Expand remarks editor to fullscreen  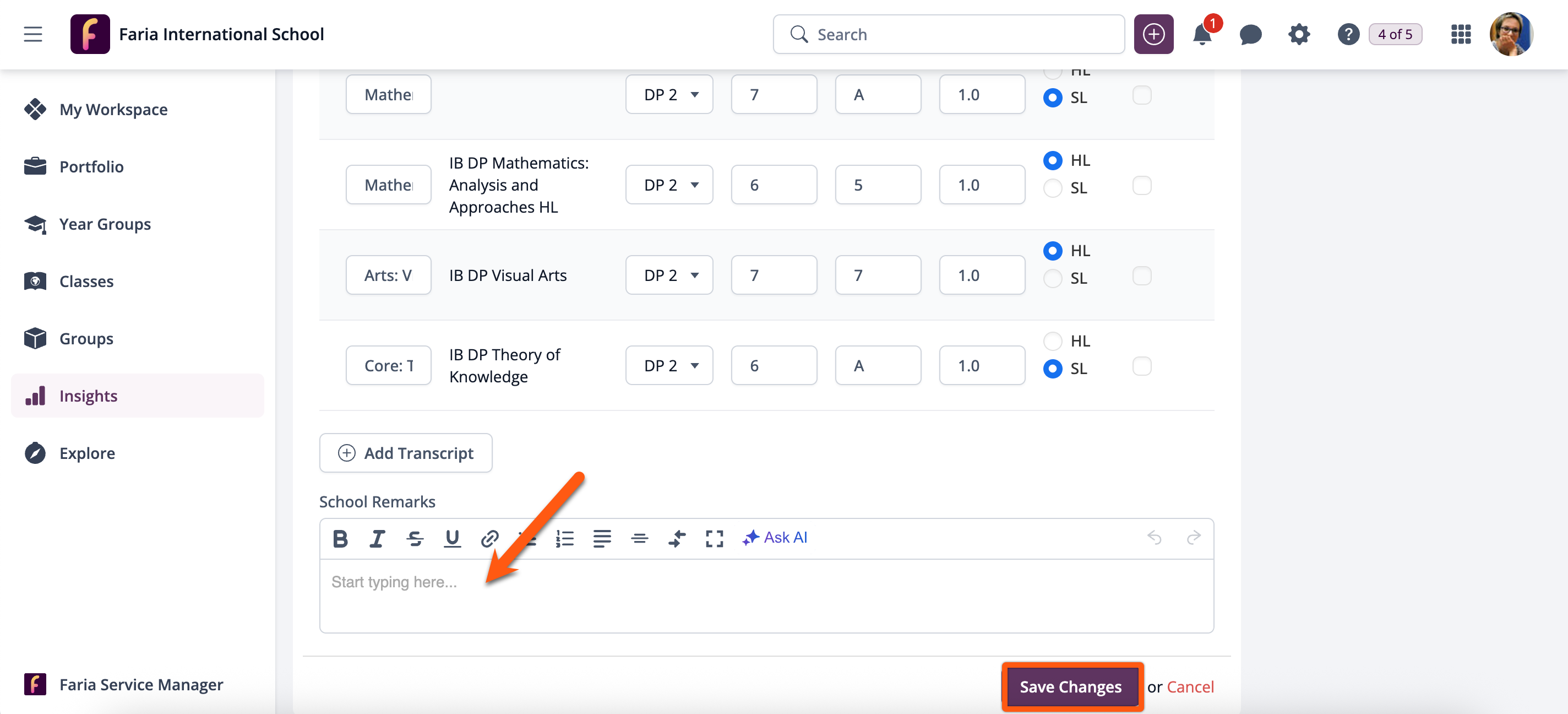(x=714, y=539)
